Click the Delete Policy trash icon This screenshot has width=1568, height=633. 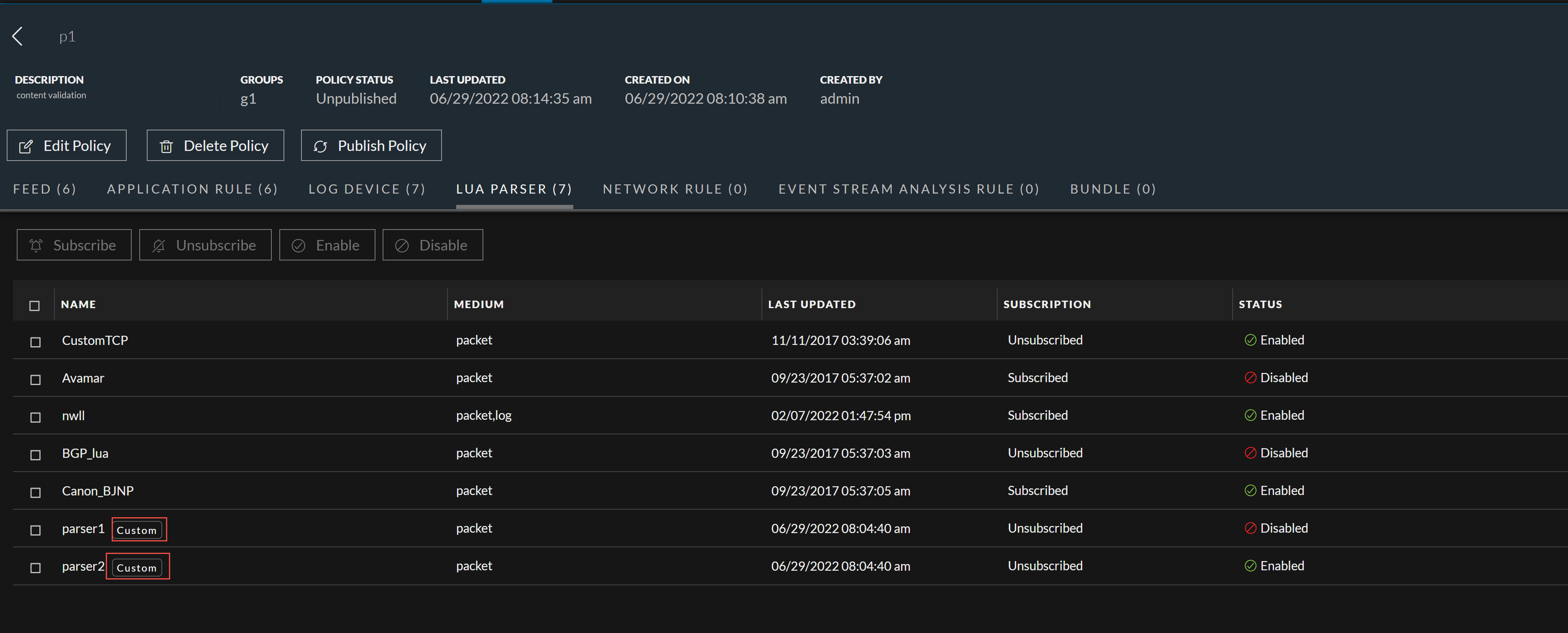click(x=166, y=147)
